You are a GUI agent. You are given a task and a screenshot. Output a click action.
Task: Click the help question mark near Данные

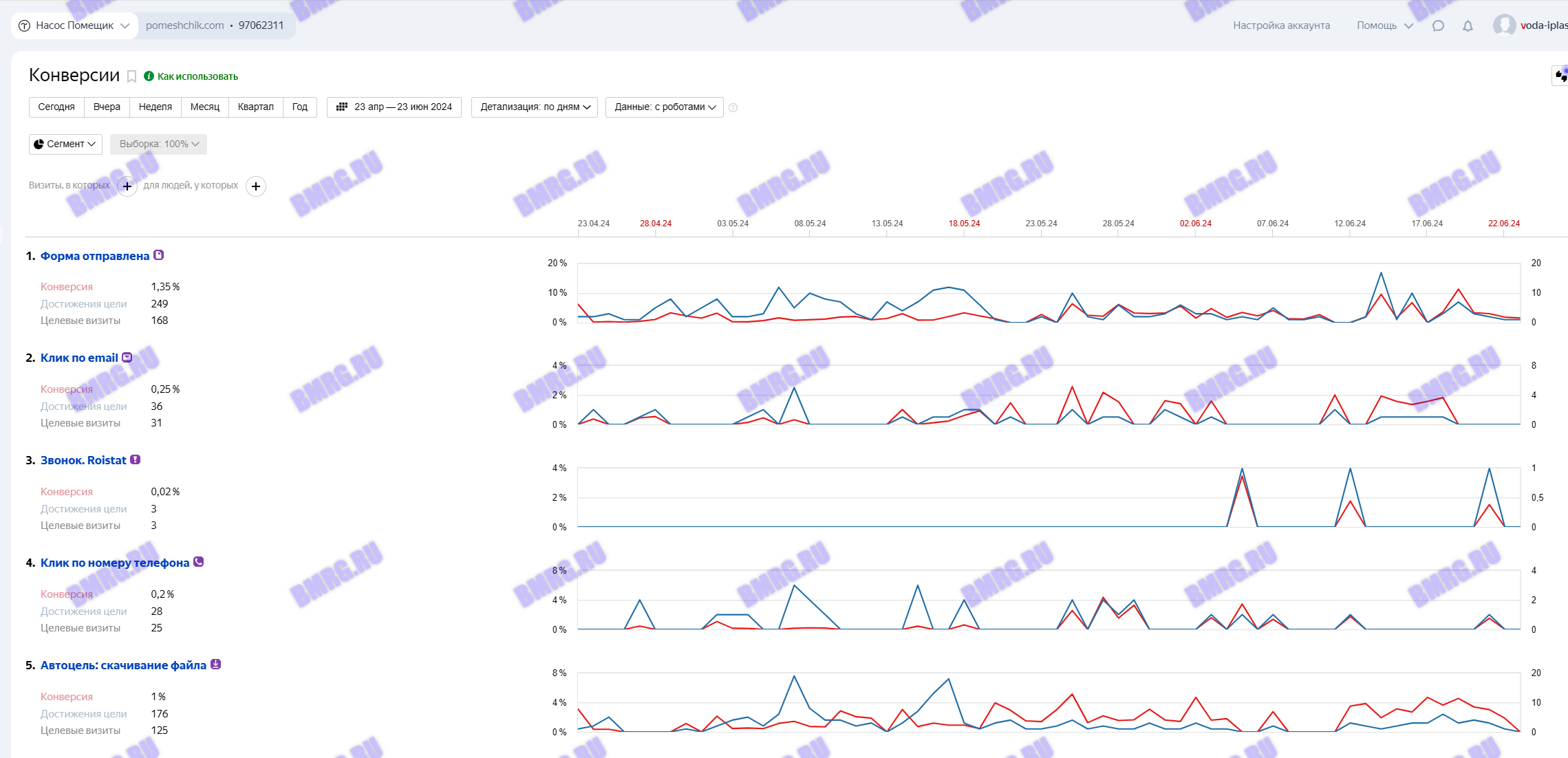733,107
